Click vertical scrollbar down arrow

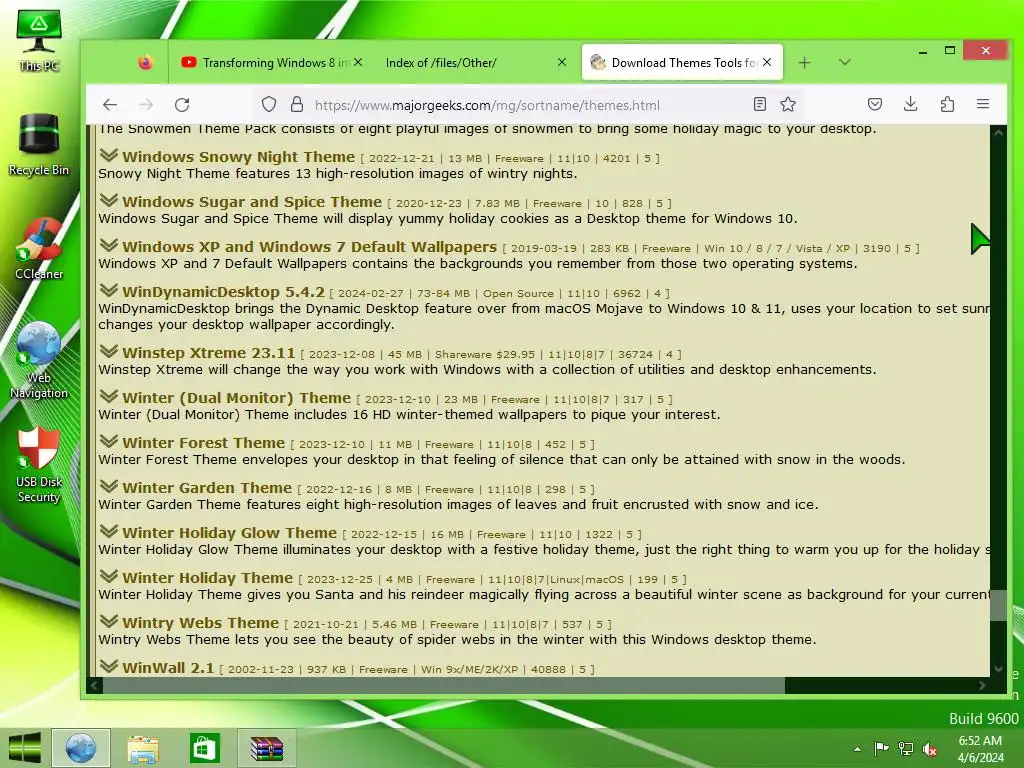(998, 669)
